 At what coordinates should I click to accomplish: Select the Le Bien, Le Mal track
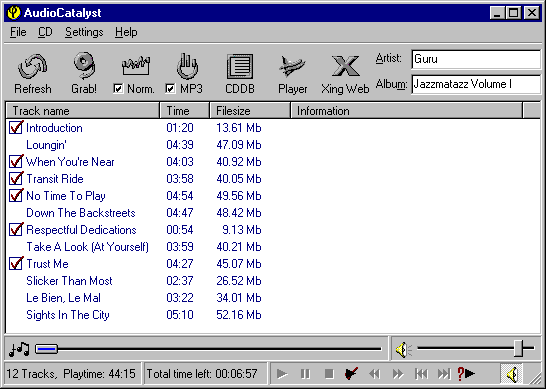[x=63, y=298]
